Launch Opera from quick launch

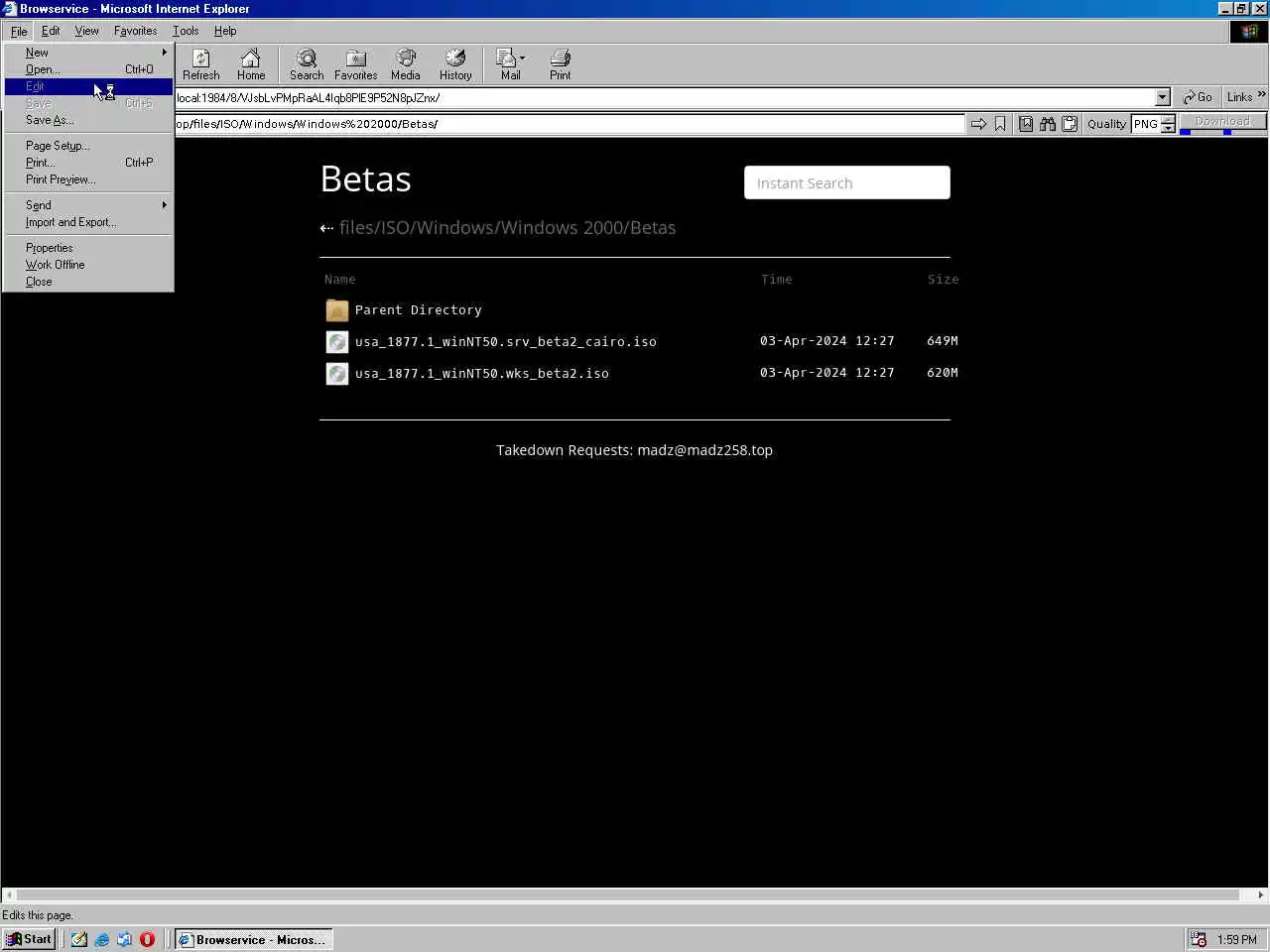[148, 939]
